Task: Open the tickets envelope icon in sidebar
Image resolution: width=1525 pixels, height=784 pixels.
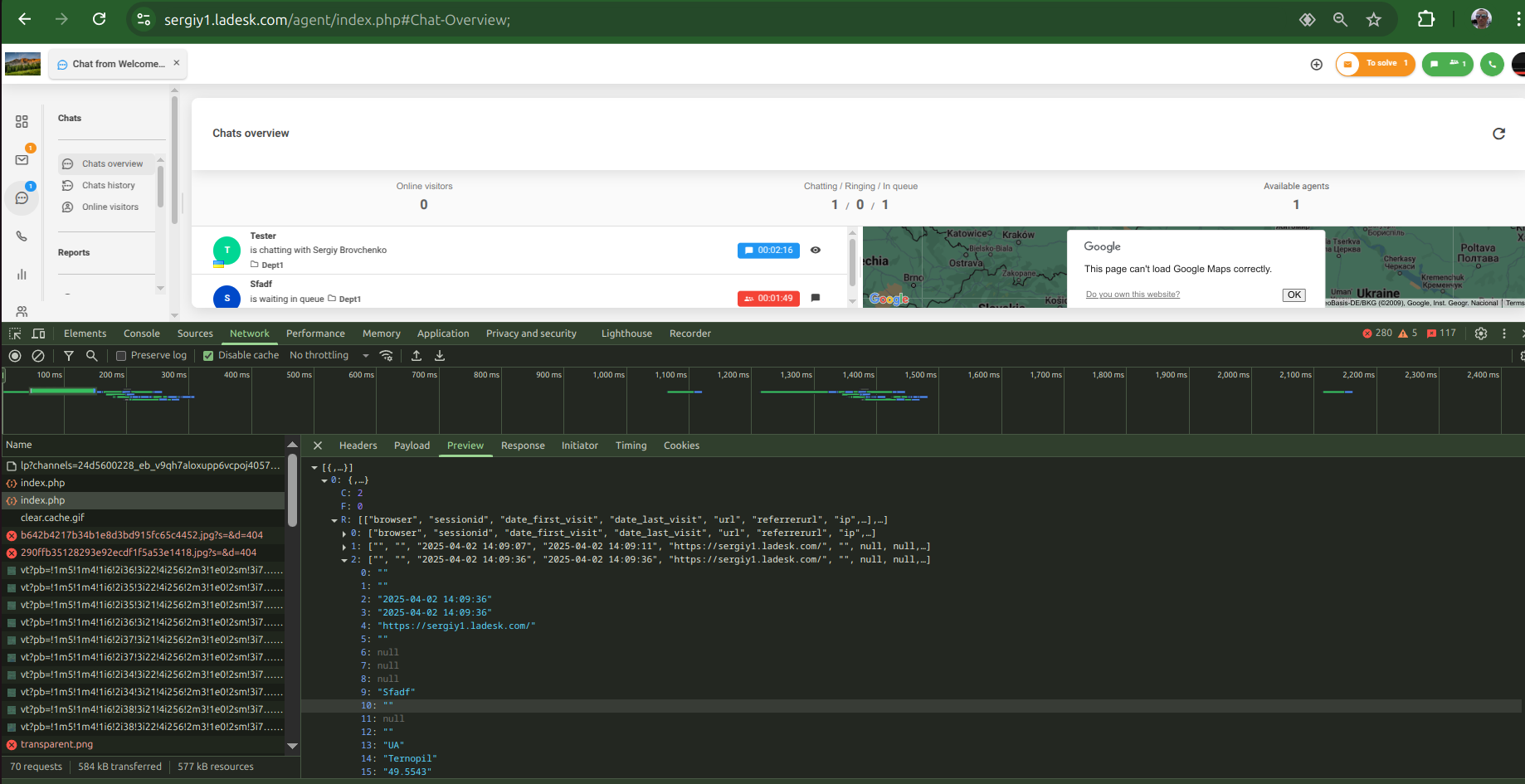Action: (x=22, y=160)
